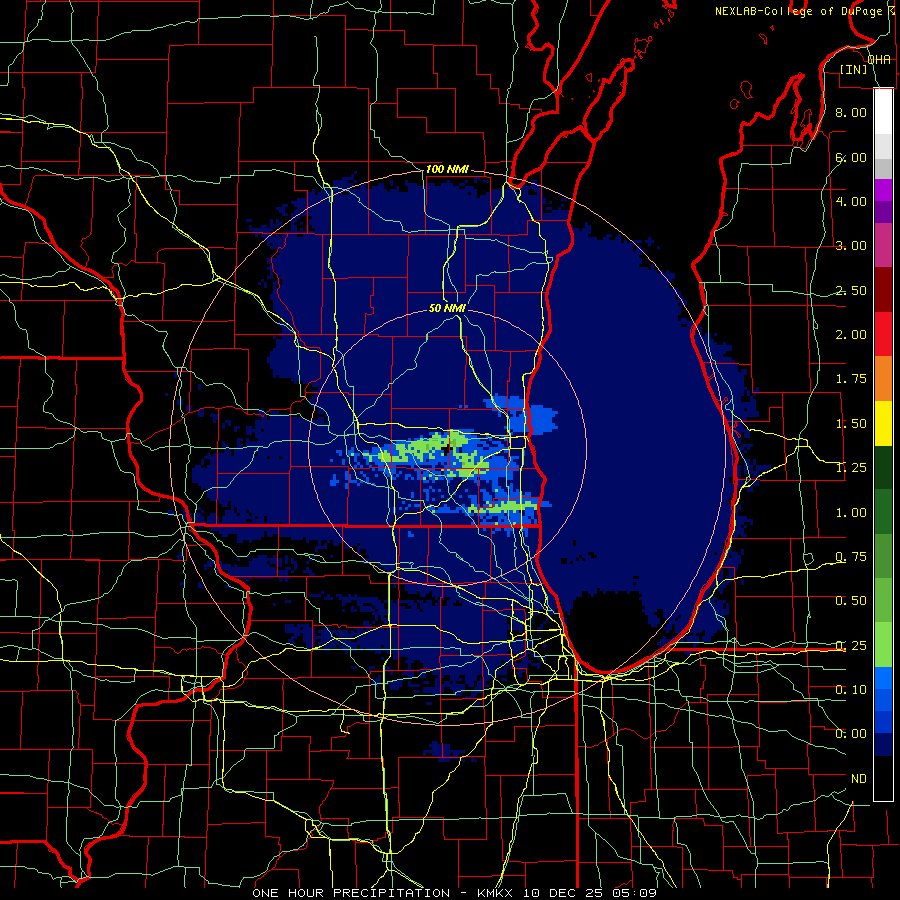Image resolution: width=900 pixels, height=900 pixels.
Task: Click the NEXLAB-College of DuPage credit text
Action: coord(798,11)
